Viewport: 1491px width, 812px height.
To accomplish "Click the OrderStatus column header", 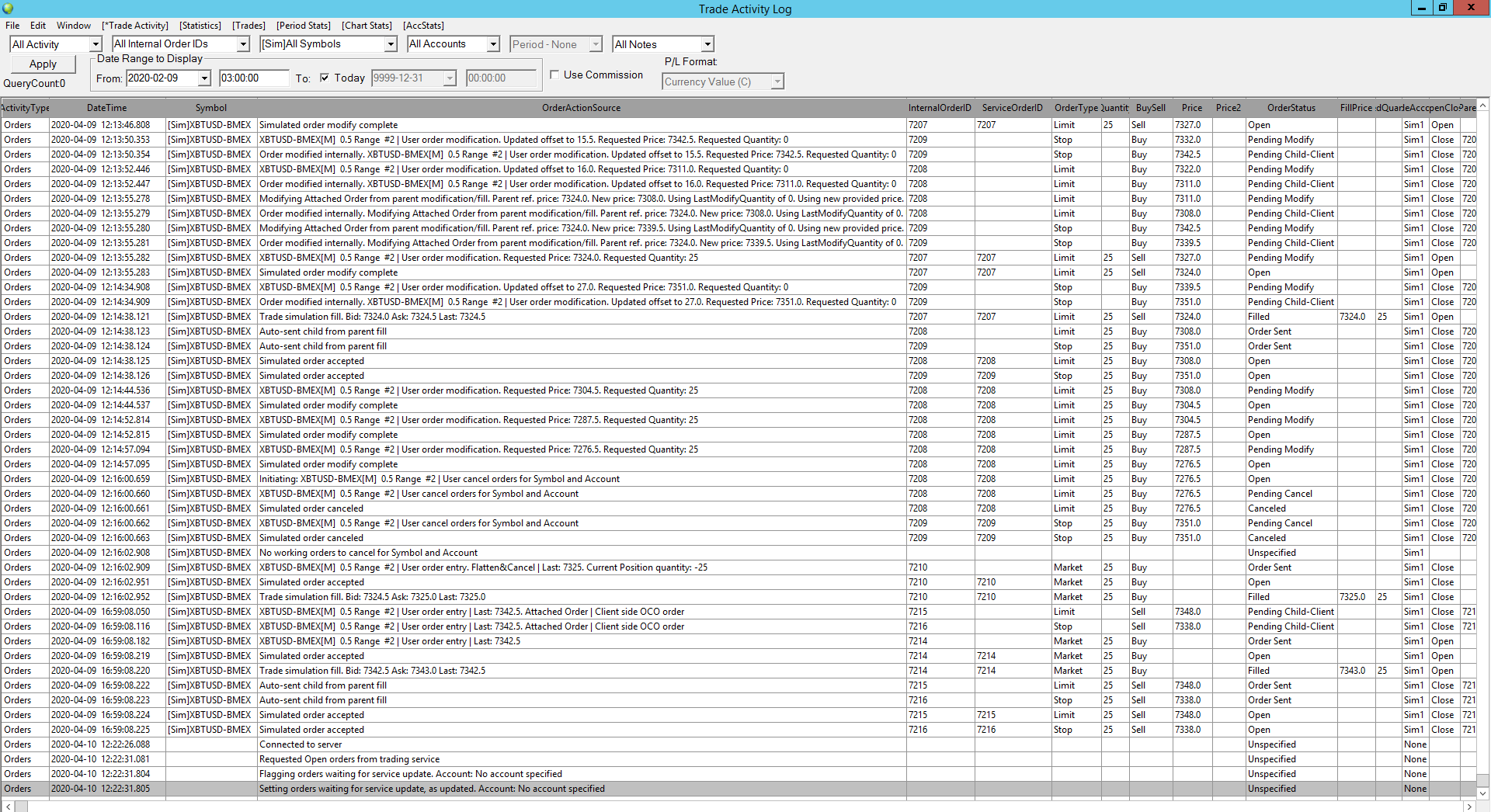I will pyautogui.click(x=1291, y=108).
